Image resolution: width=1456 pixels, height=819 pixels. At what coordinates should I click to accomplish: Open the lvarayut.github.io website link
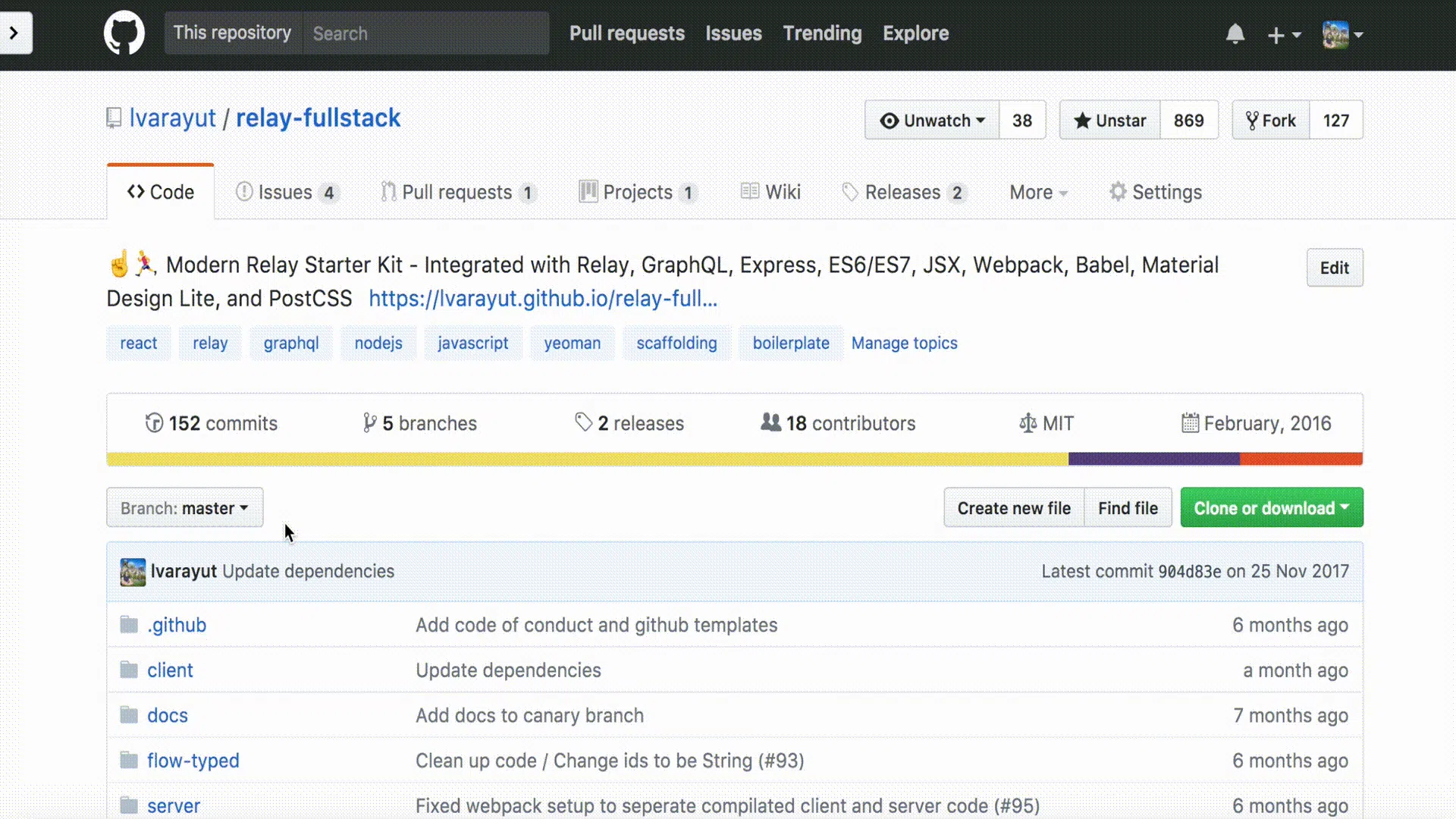click(543, 299)
